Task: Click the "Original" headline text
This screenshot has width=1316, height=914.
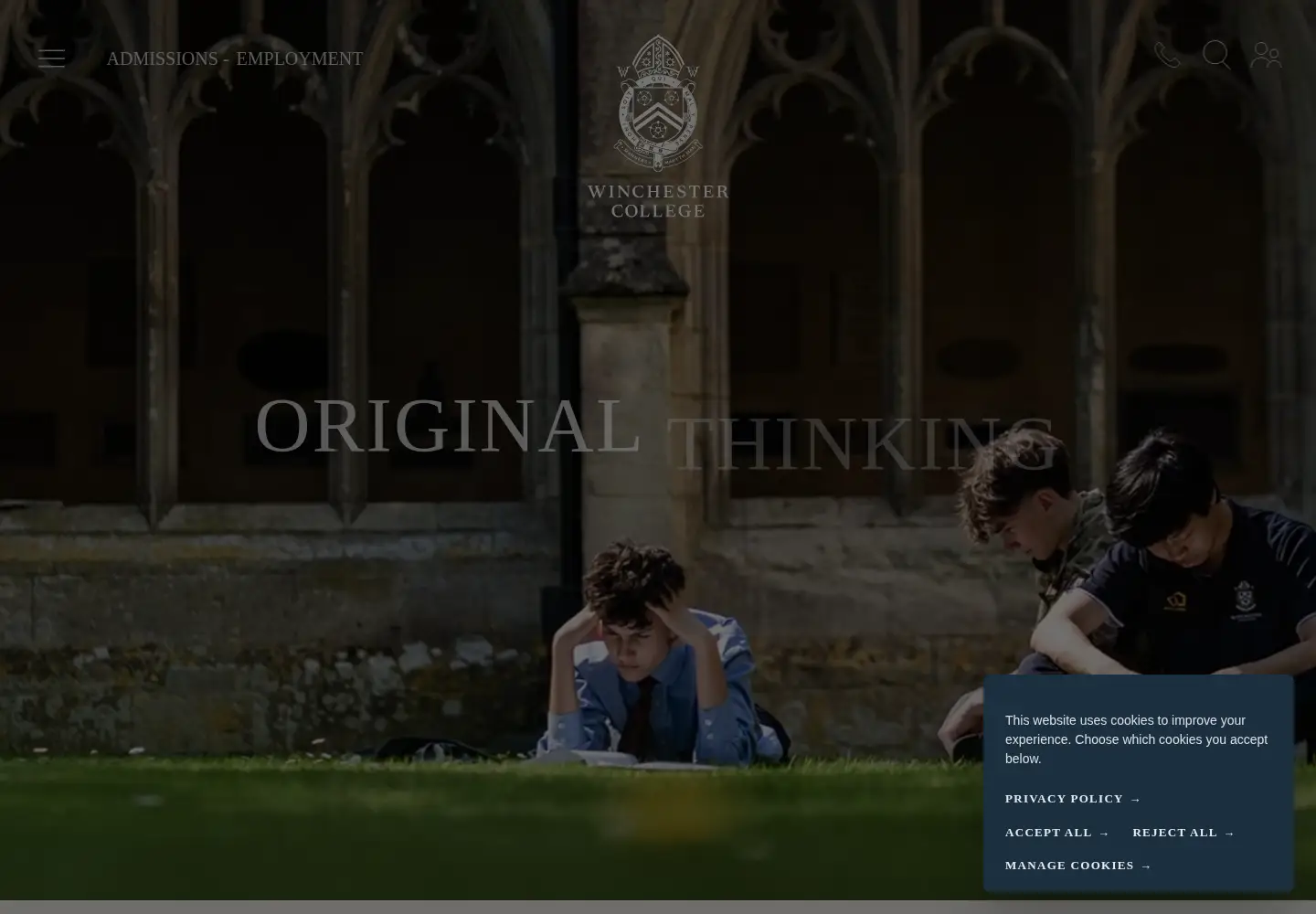Action: 448,426
